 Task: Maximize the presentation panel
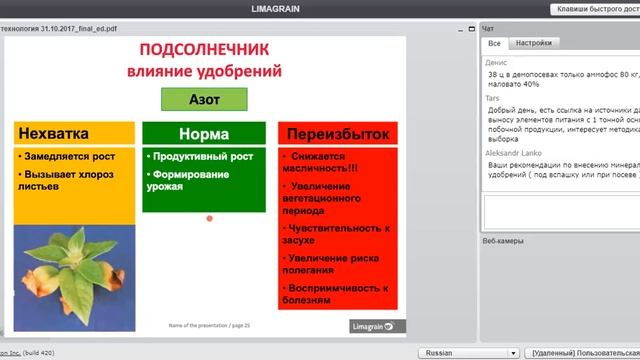(472, 29)
